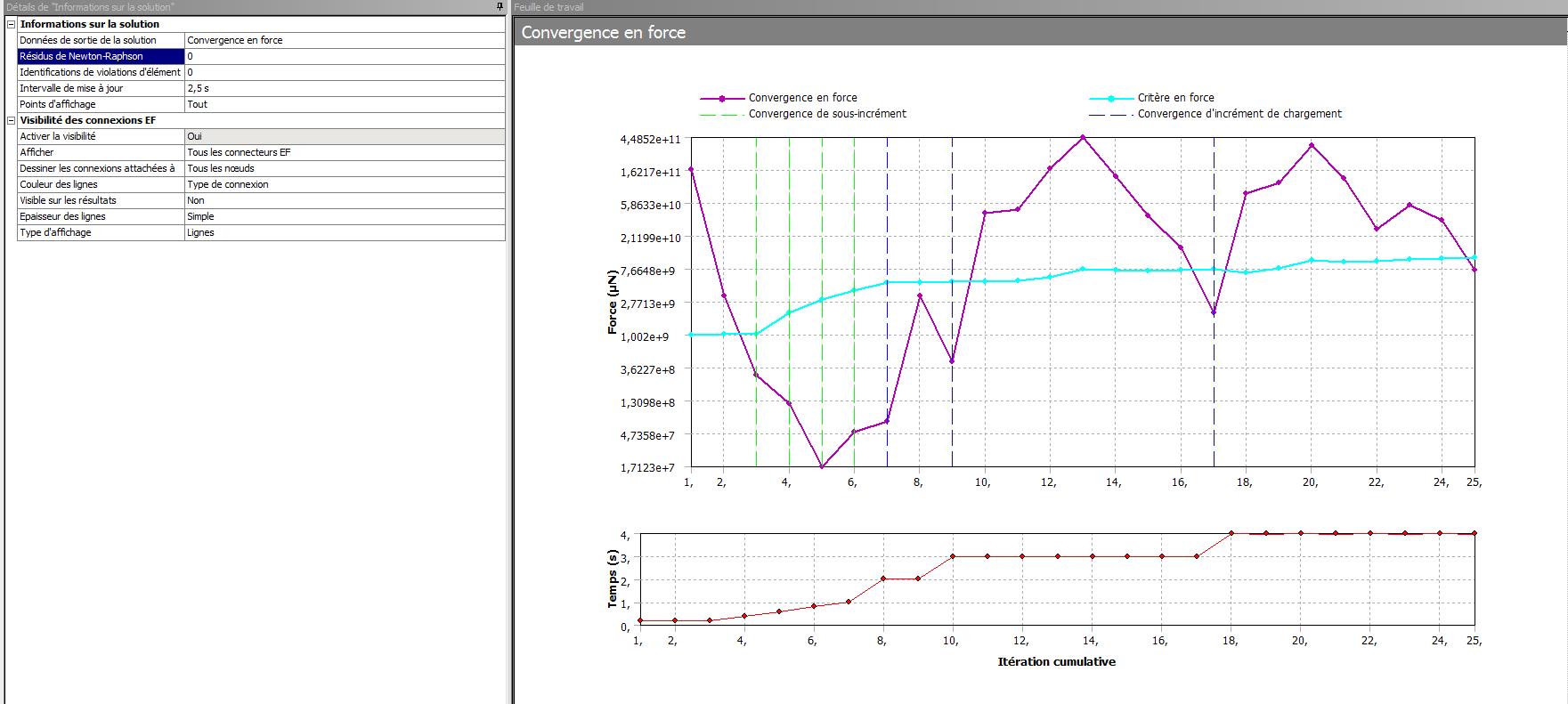Click the gray "Convergence en force" worksheet header
The image size is (1568, 704).
coord(1040,32)
